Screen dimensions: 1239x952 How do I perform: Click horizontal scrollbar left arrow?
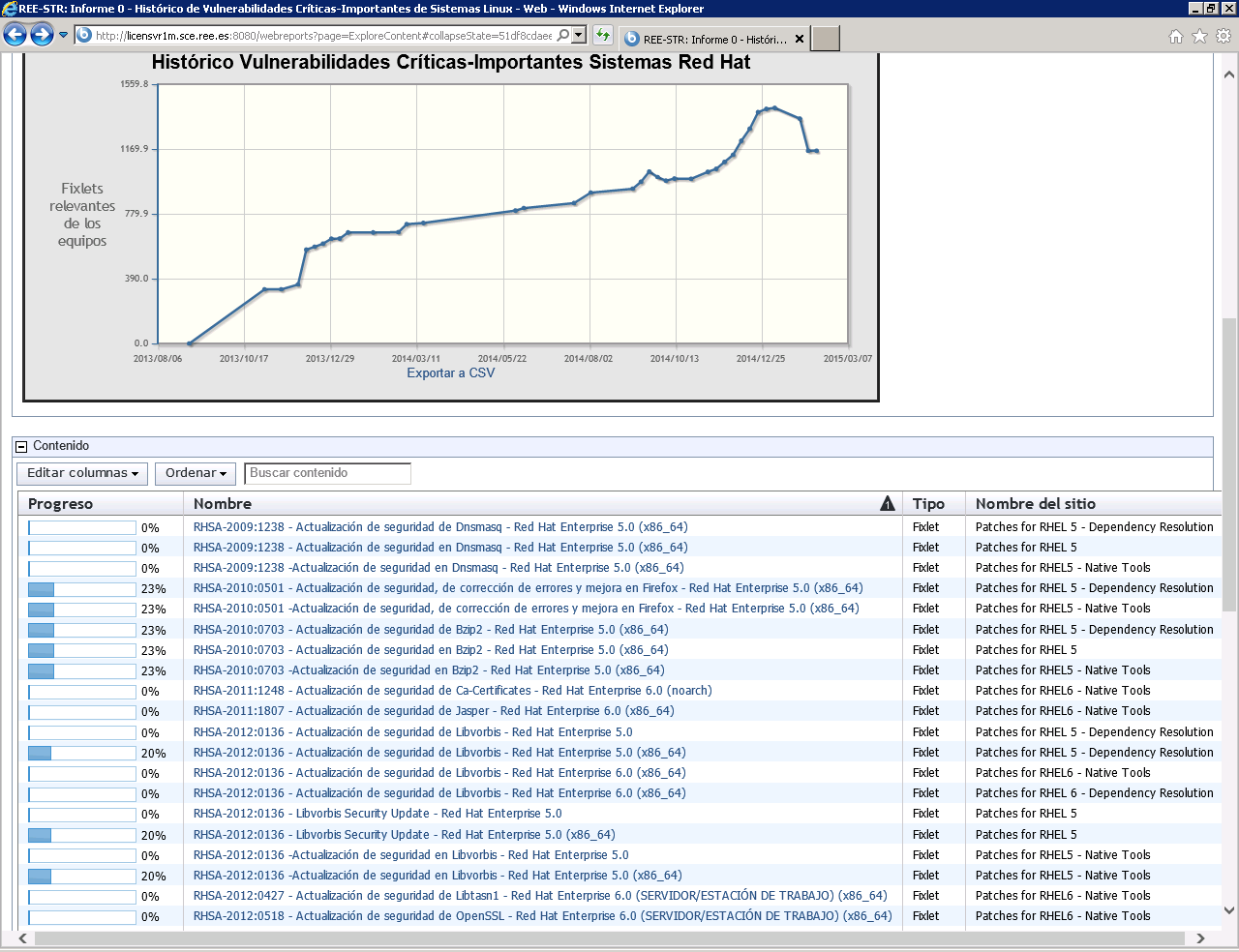click(x=23, y=938)
